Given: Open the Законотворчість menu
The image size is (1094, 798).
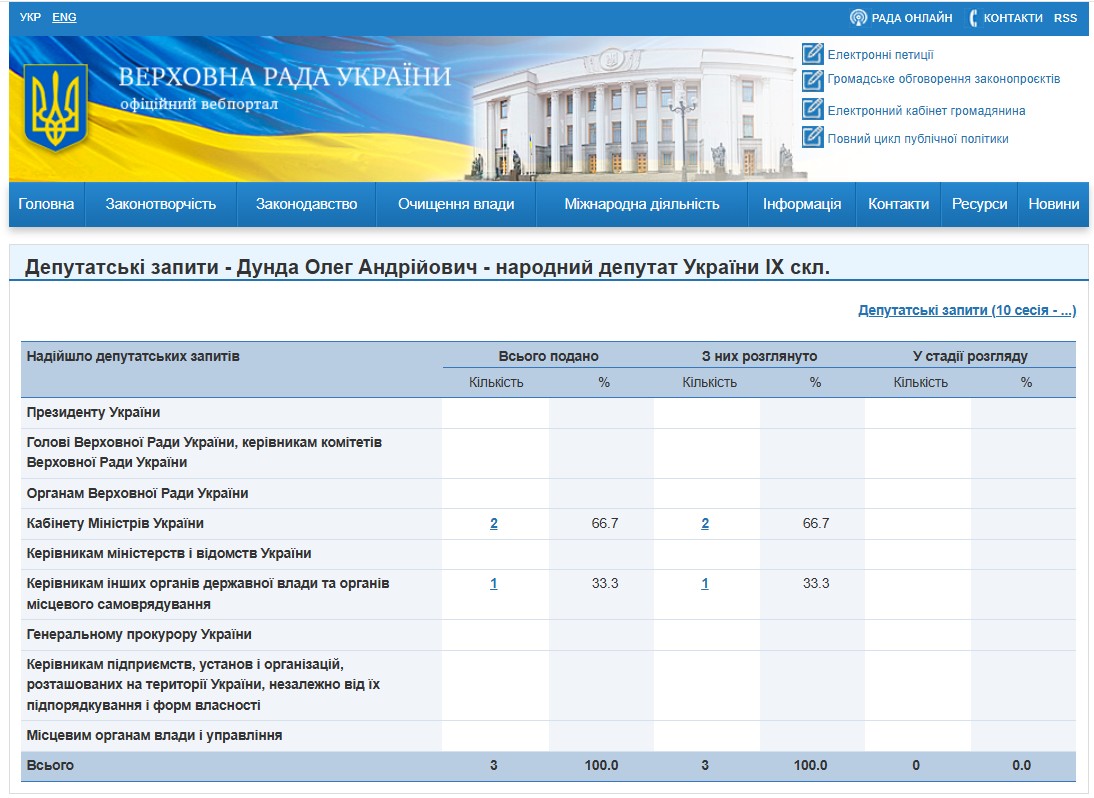Looking at the screenshot, I should pyautogui.click(x=160, y=204).
